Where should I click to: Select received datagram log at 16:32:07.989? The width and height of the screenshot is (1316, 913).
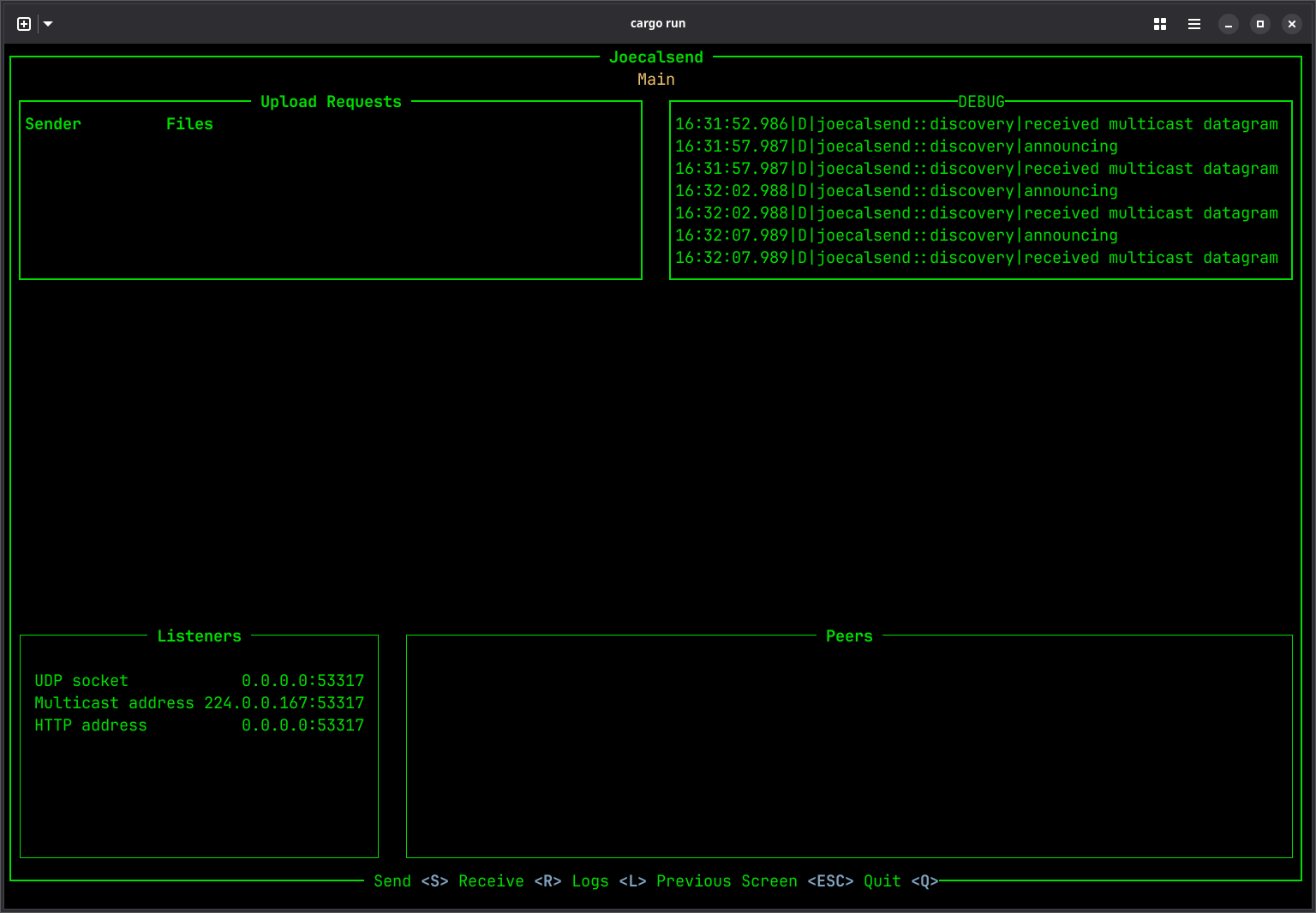(x=977, y=258)
